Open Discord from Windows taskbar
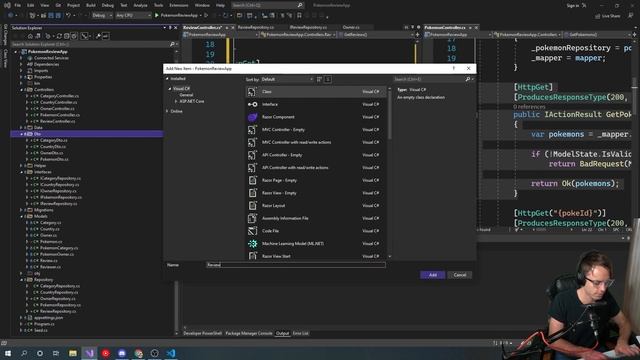The image size is (640, 360). [122, 353]
